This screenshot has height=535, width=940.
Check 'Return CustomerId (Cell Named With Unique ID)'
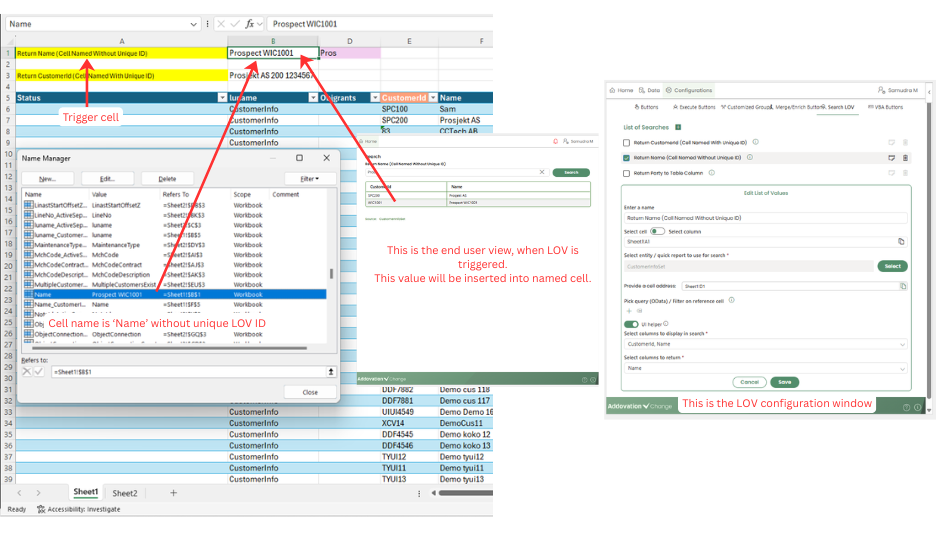[626, 142]
